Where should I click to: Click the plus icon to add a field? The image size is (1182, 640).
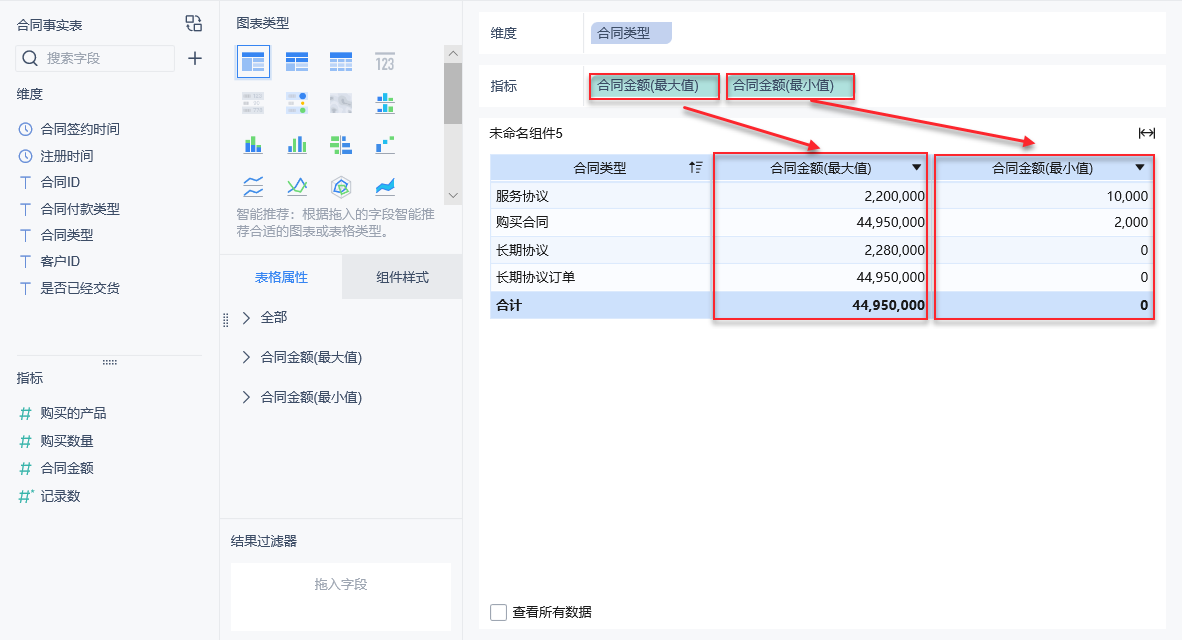tap(194, 58)
